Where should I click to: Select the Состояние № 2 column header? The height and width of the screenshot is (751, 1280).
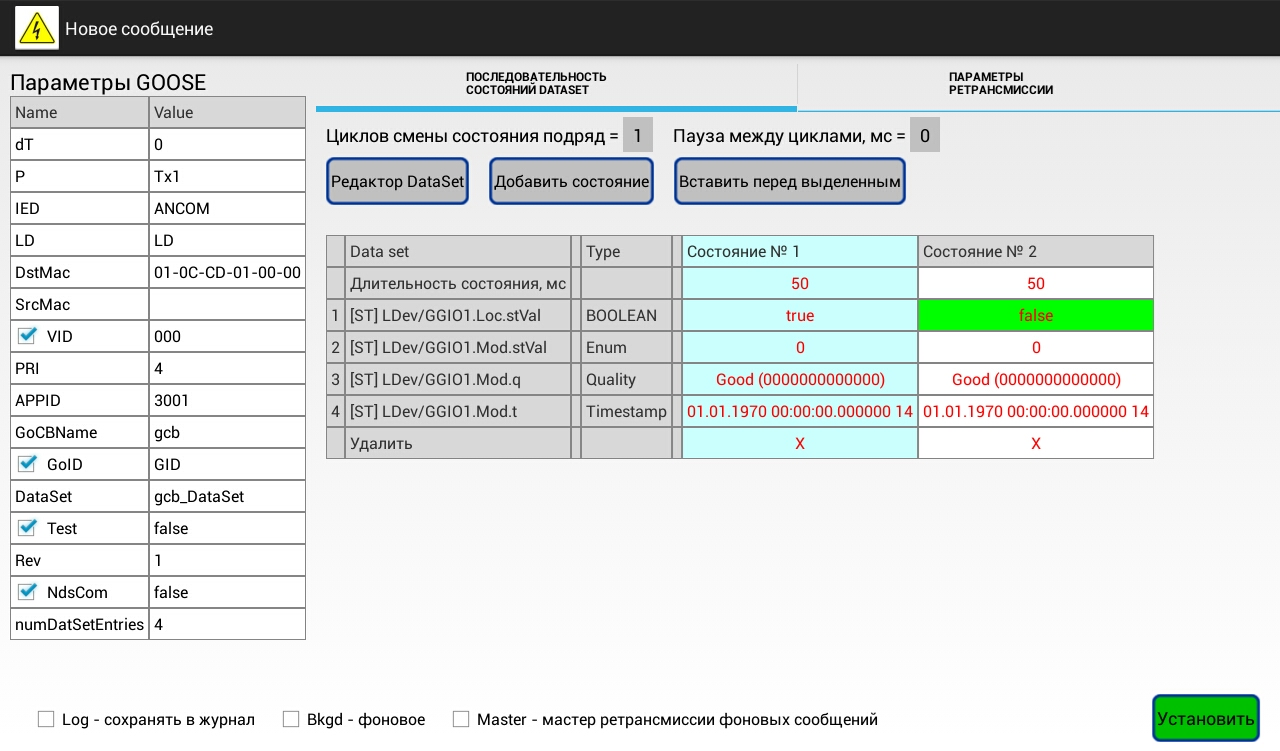[x=1035, y=252]
